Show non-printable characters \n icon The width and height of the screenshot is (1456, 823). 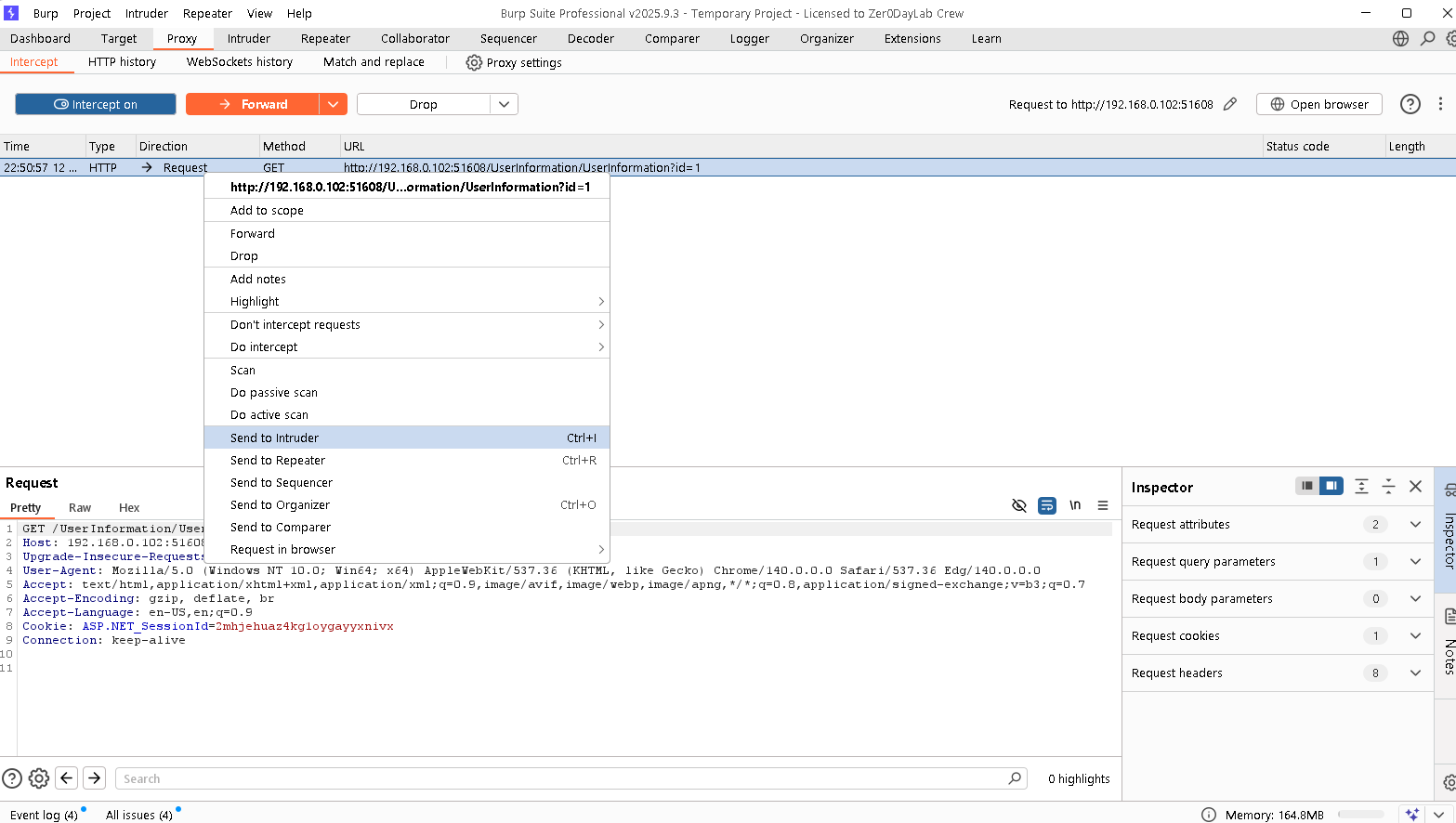click(x=1075, y=505)
